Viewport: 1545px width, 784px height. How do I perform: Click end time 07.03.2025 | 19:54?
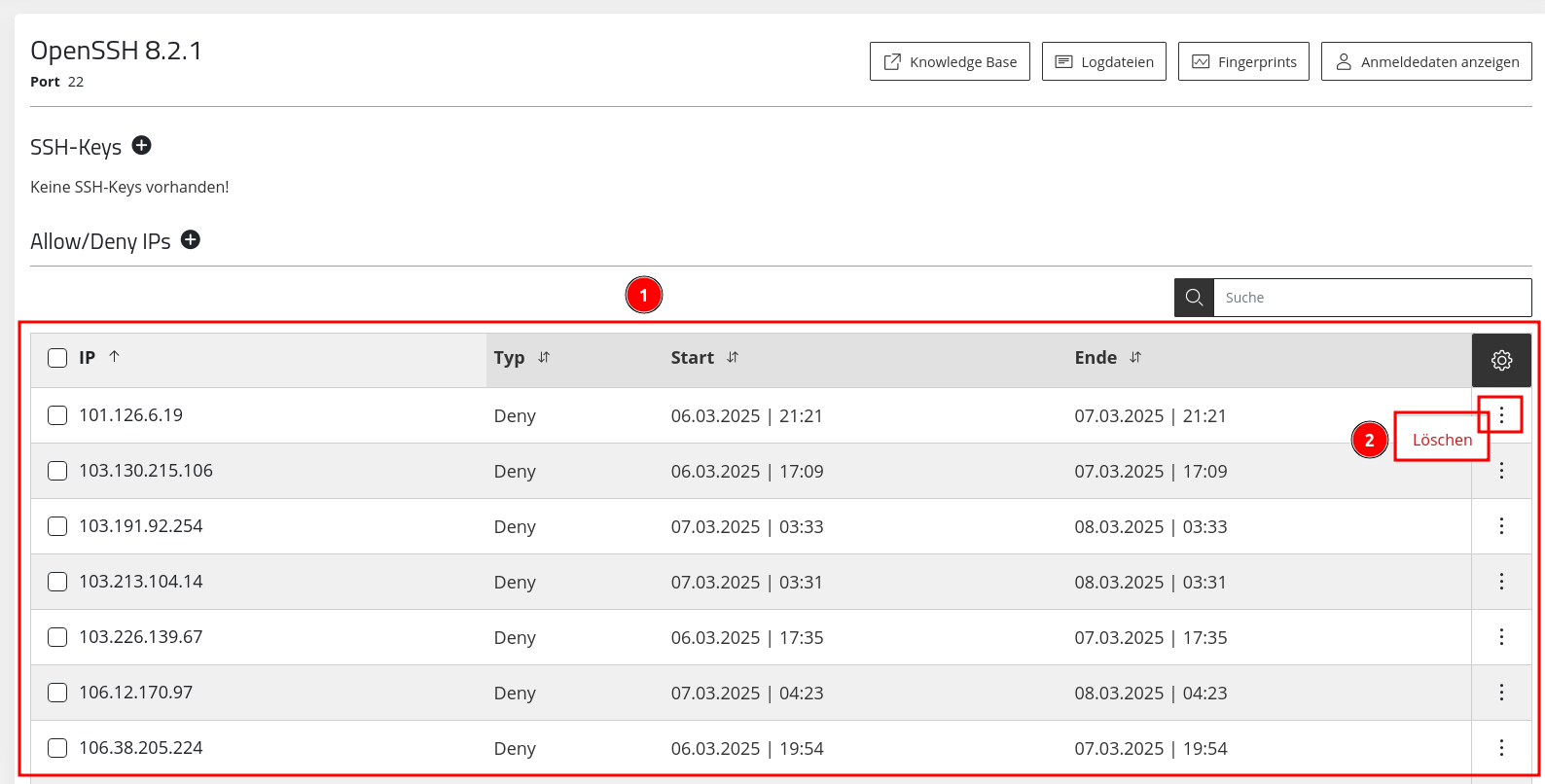click(1151, 749)
